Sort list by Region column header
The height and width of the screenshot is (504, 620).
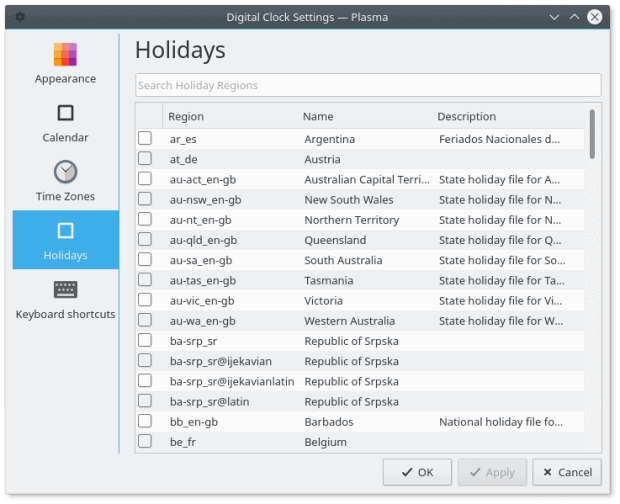click(186, 117)
